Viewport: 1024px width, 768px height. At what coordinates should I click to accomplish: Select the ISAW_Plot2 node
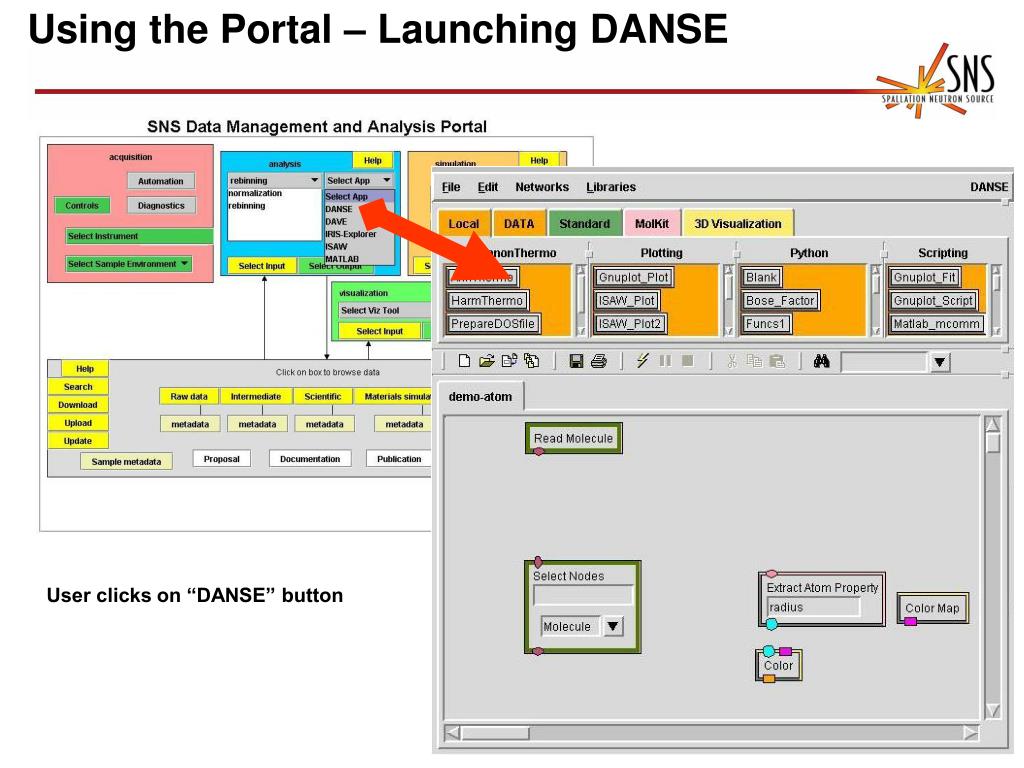[x=630, y=323]
